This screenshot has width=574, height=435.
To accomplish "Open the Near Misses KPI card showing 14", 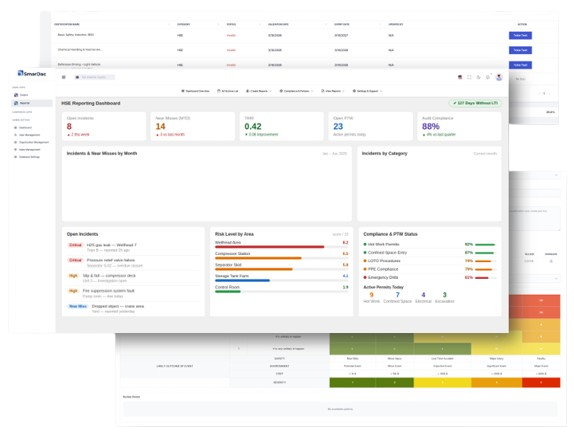I will point(193,126).
